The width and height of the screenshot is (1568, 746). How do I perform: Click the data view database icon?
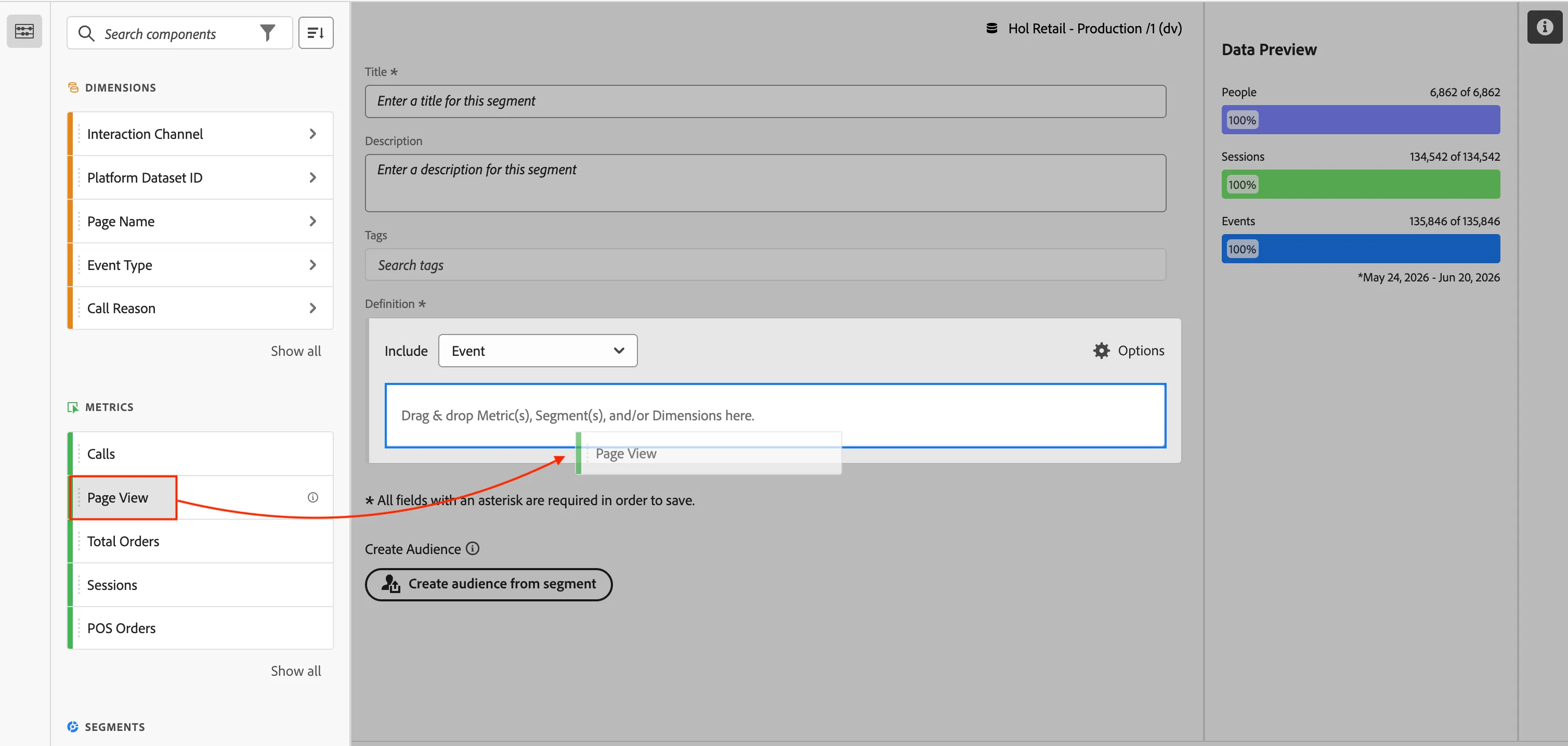(x=991, y=28)
